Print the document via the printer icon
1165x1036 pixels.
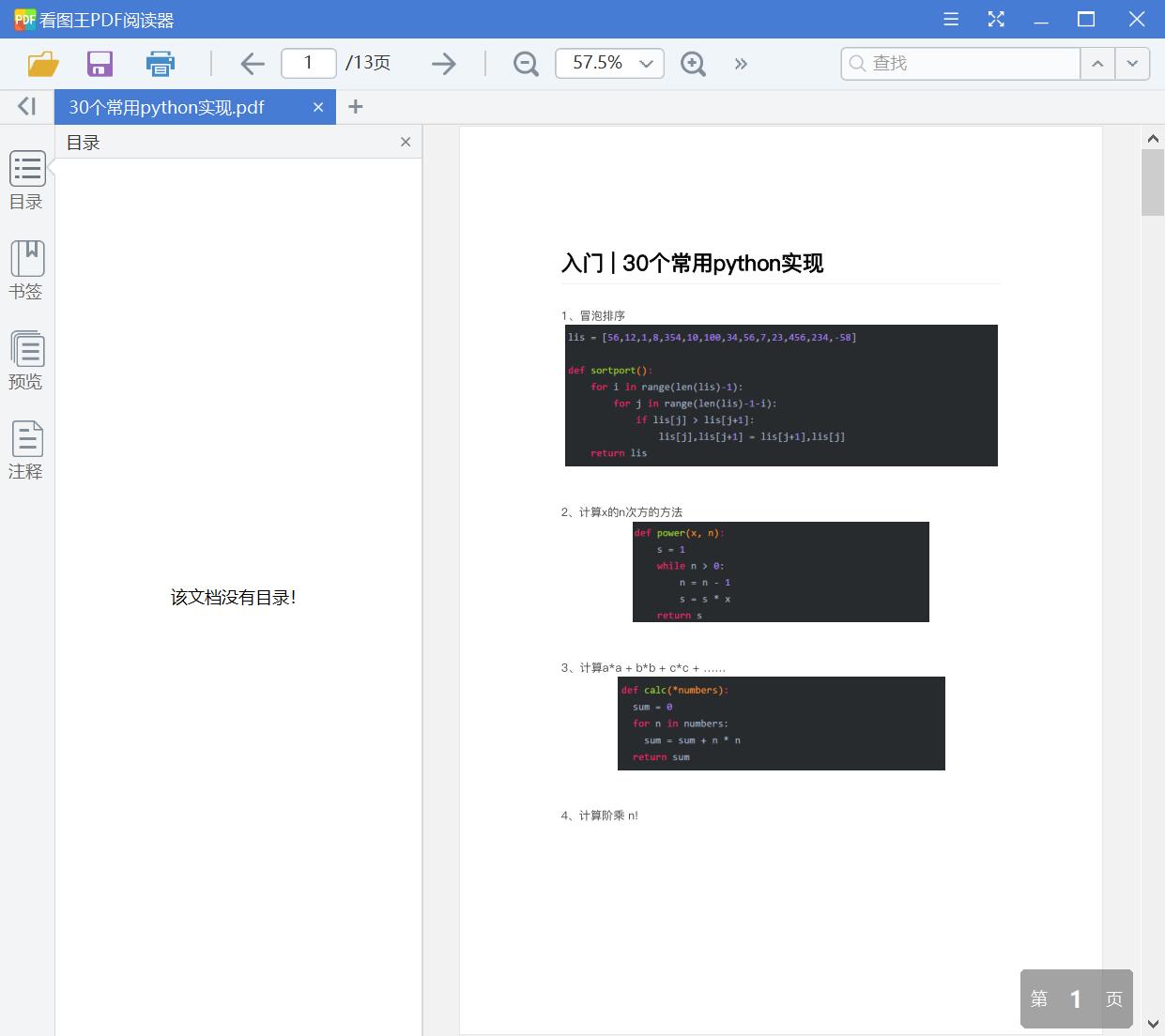tap(160, 63)
